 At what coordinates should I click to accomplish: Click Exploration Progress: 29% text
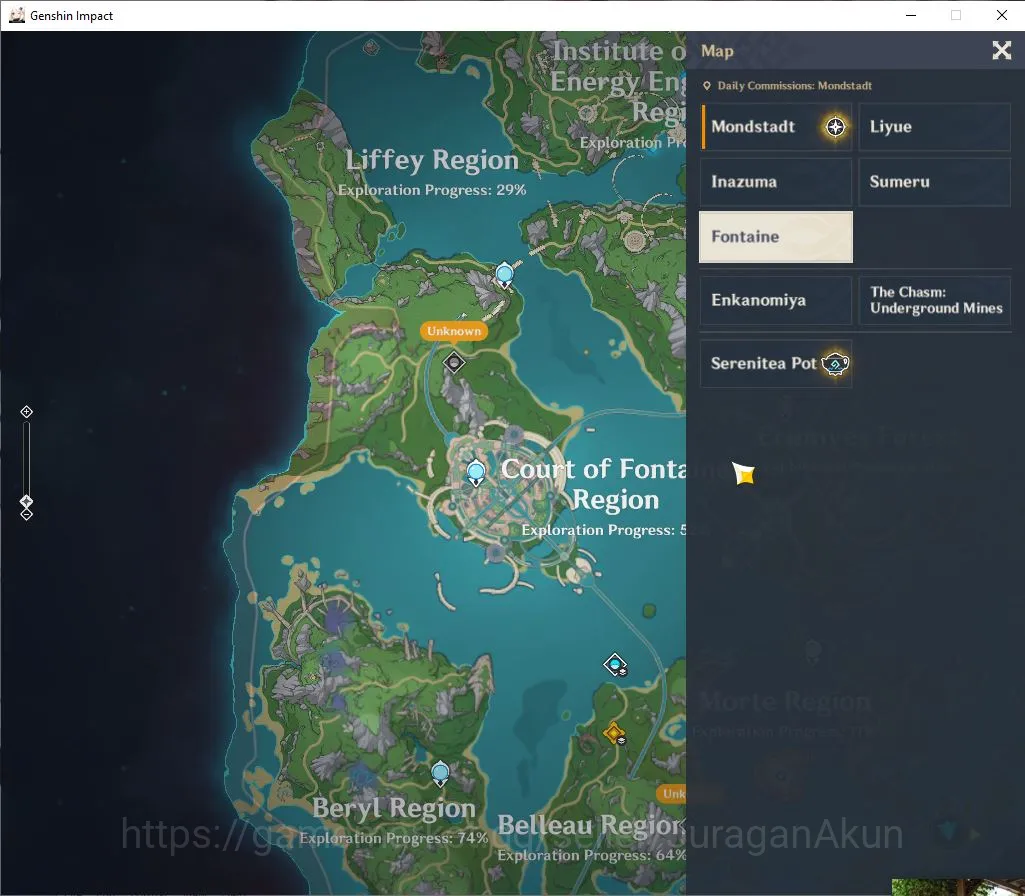pyautogui.click(x=431, y=190)
